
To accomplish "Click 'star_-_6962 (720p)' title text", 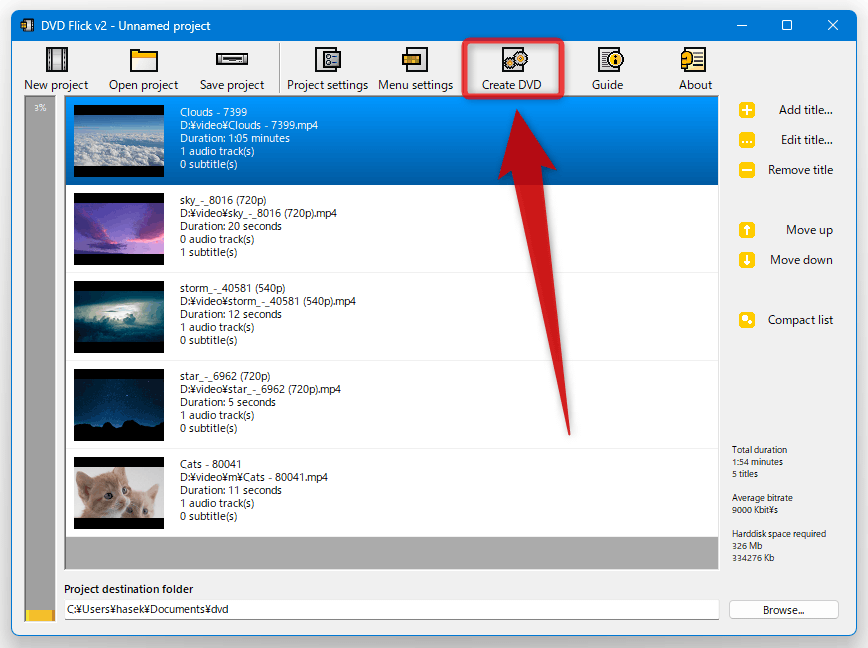I will 225,376.
